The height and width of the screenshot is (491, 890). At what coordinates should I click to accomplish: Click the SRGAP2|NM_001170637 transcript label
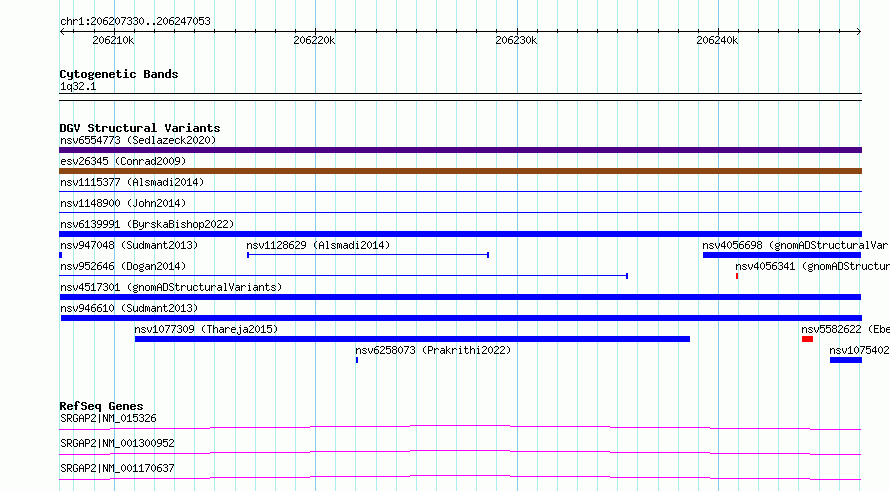pos(117,468)
